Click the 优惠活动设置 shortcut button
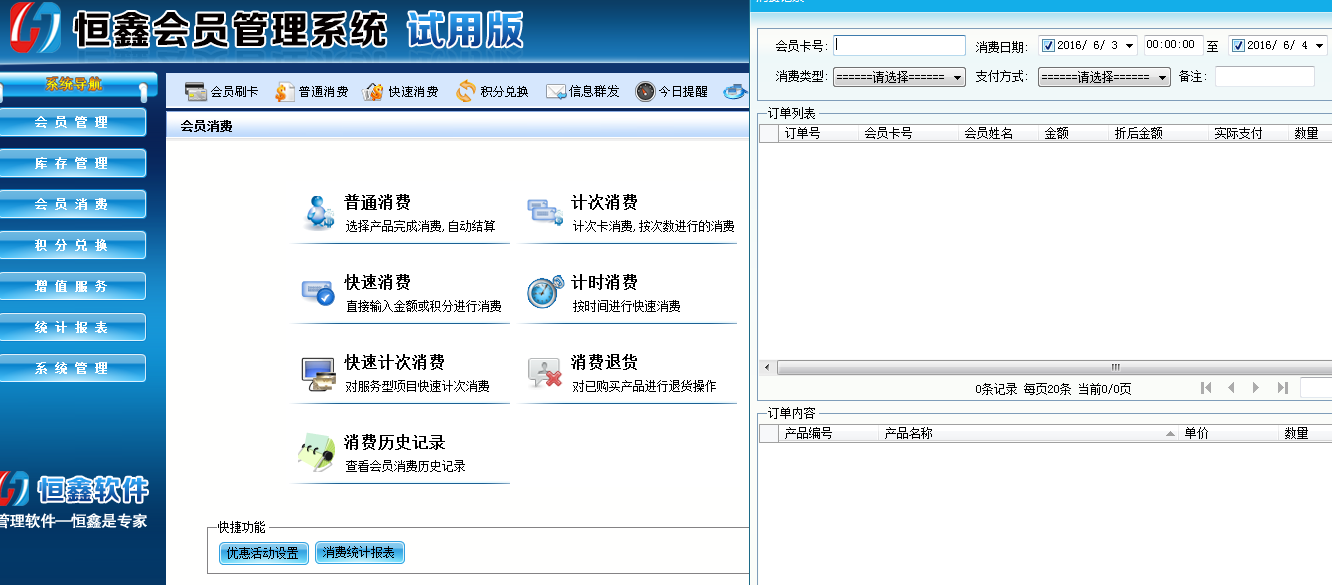The width and height of the screenshot is (1332, 585). click(264, 553)
